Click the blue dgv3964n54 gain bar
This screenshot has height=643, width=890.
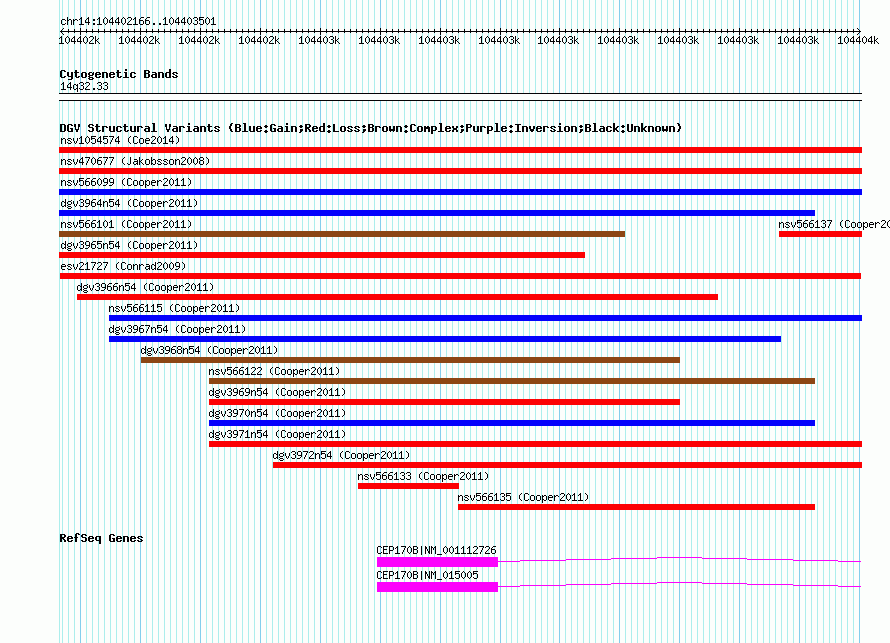pos(437,213)
